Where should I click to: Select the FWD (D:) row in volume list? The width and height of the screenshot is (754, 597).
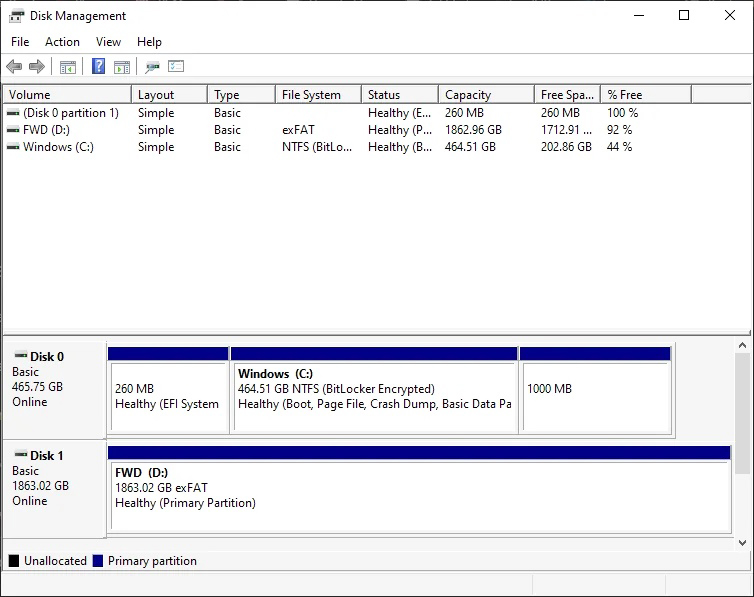[x=46, y=130]
